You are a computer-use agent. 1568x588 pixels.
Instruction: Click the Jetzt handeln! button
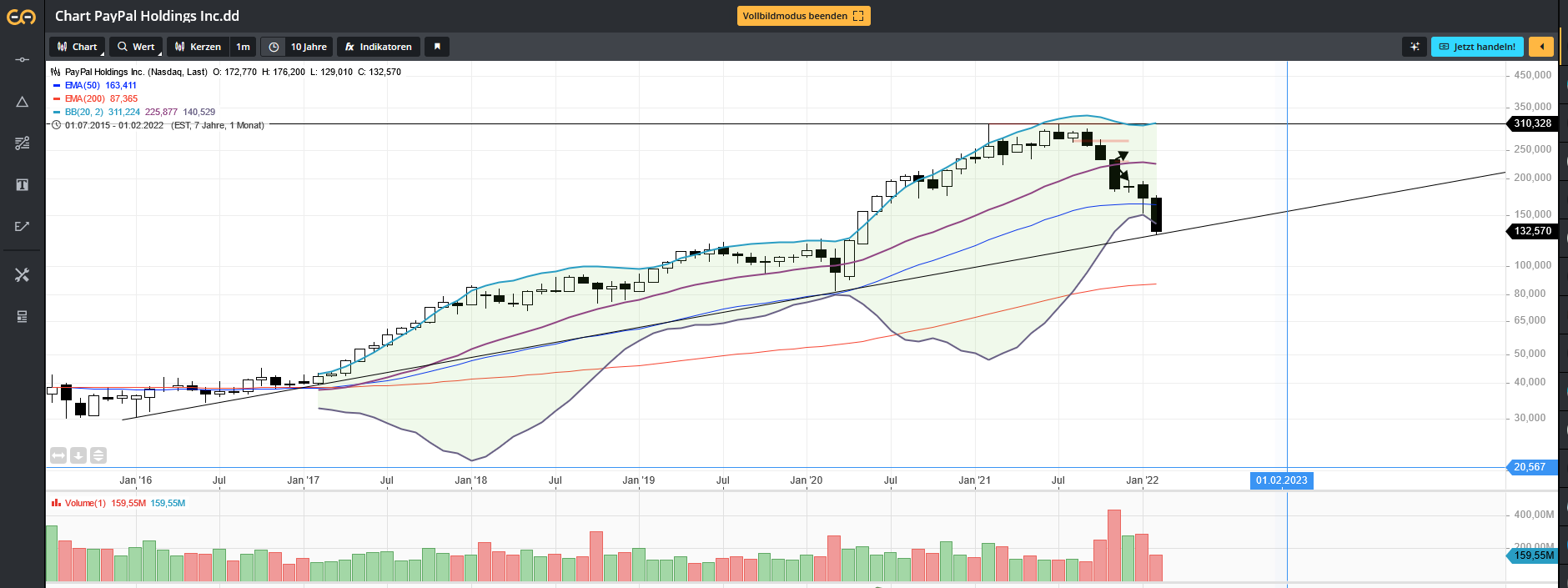click(1477, 47)
